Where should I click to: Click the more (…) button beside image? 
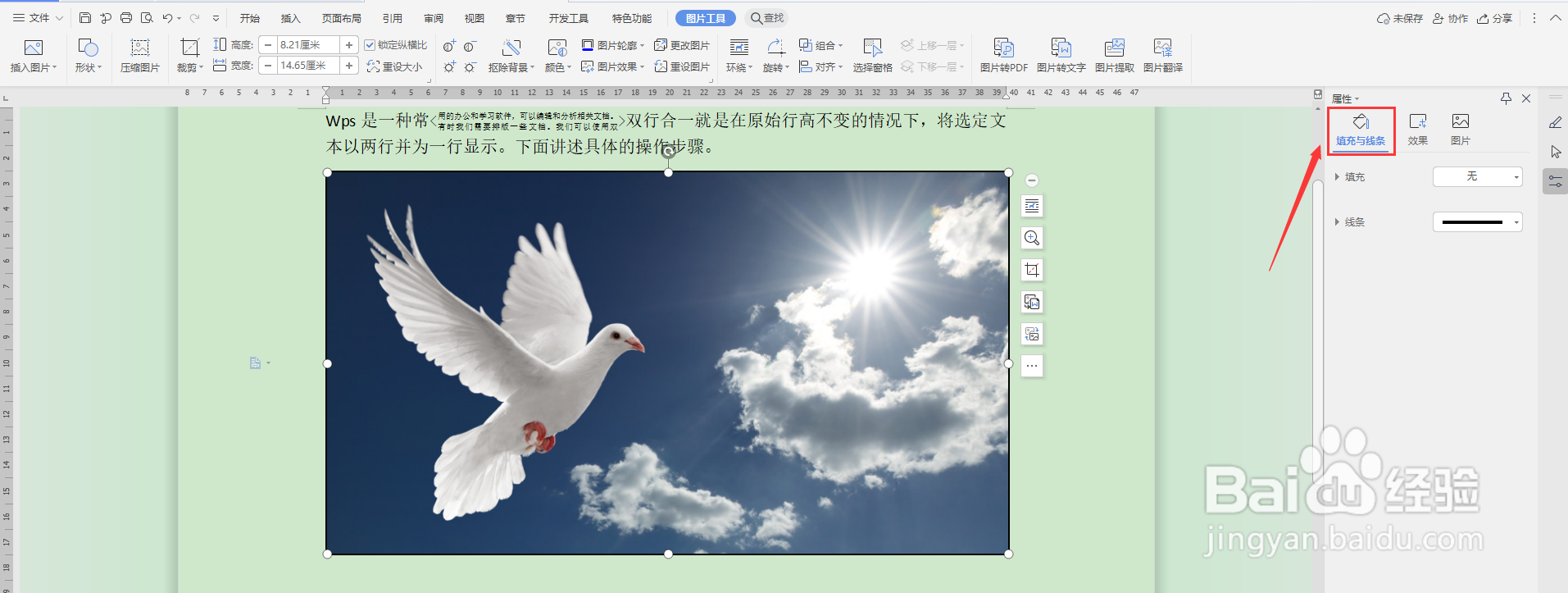coord(1032,366)
